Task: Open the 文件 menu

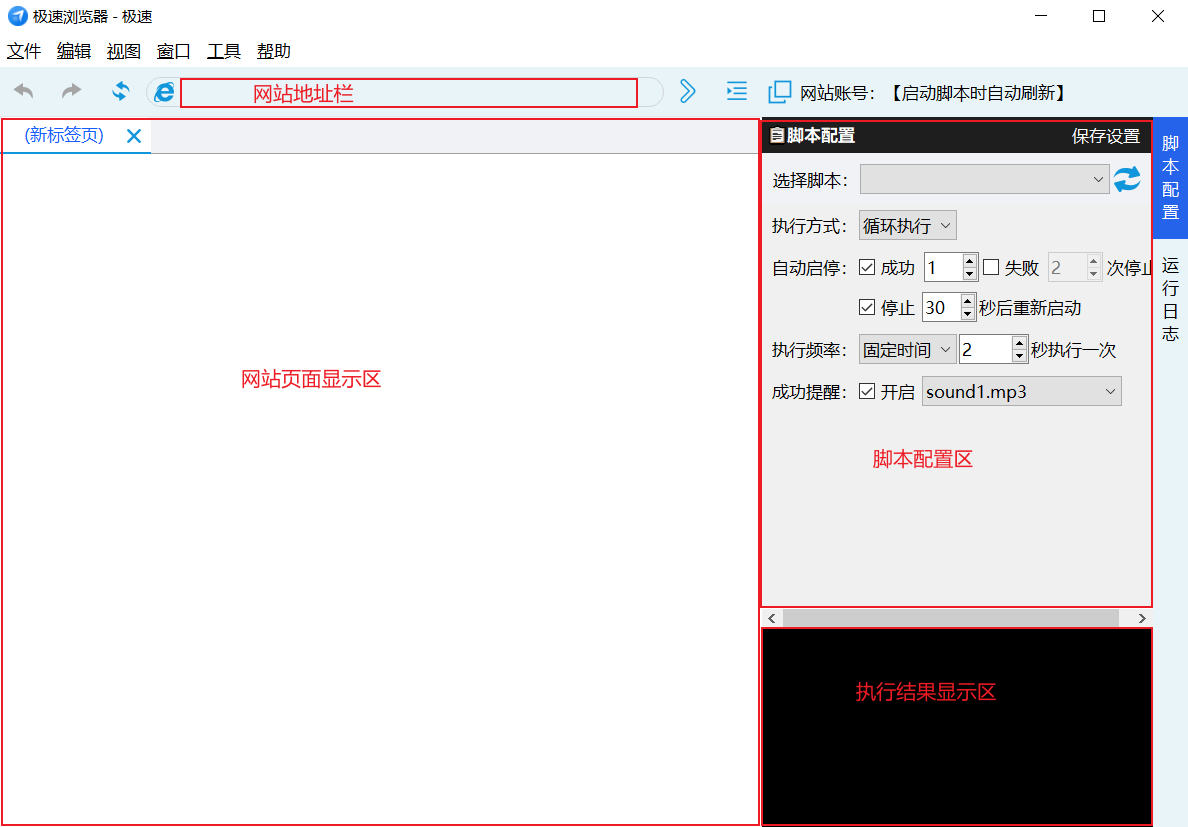Action: [24, 52]
